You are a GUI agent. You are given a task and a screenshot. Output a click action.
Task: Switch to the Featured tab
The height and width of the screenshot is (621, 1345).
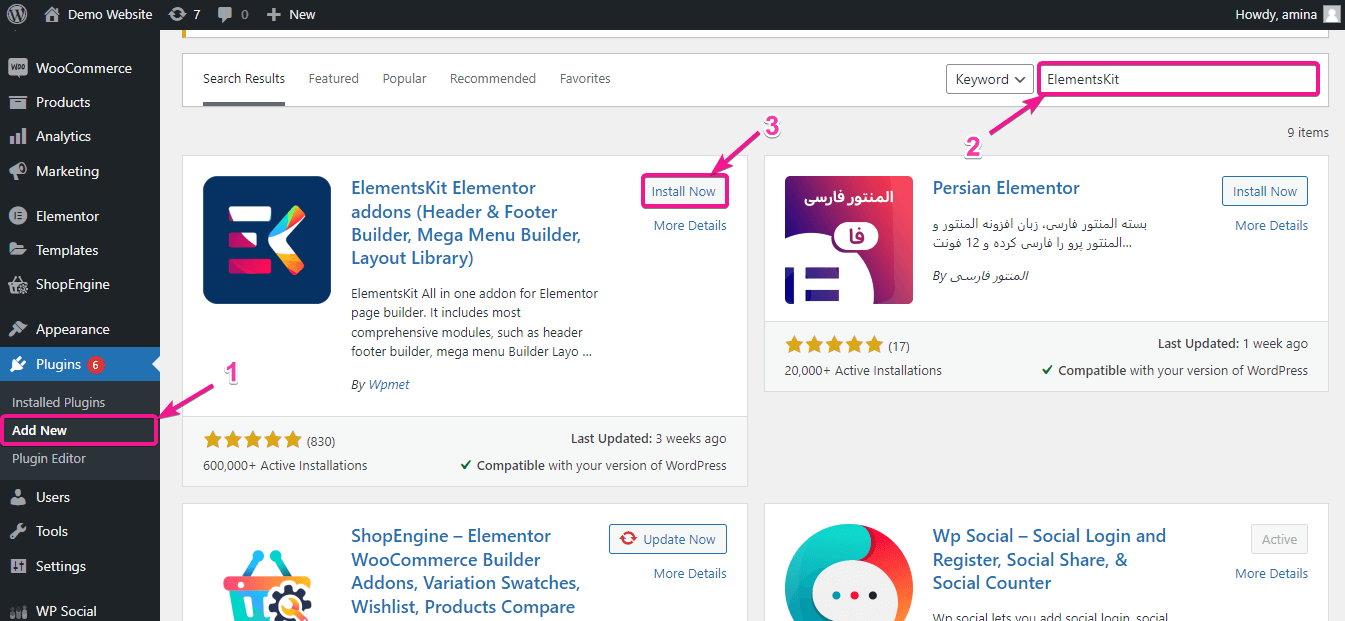(x=334, y=79)
